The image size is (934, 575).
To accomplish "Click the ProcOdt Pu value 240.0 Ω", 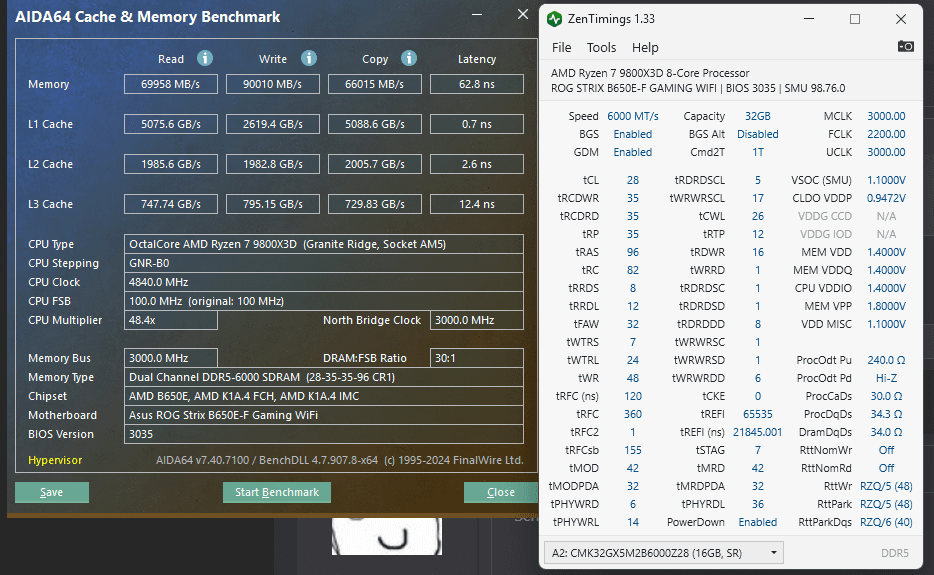I will (x=886, y=360).
